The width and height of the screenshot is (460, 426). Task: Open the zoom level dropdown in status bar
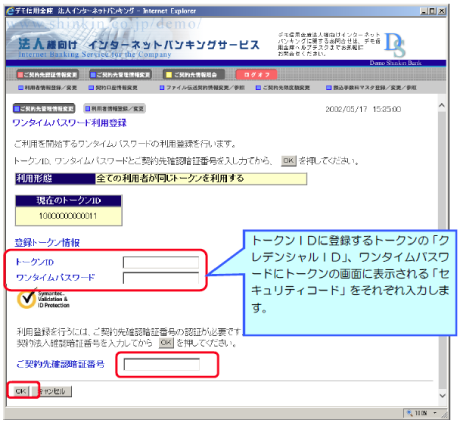pyautogui.click(x=435, y=413)
